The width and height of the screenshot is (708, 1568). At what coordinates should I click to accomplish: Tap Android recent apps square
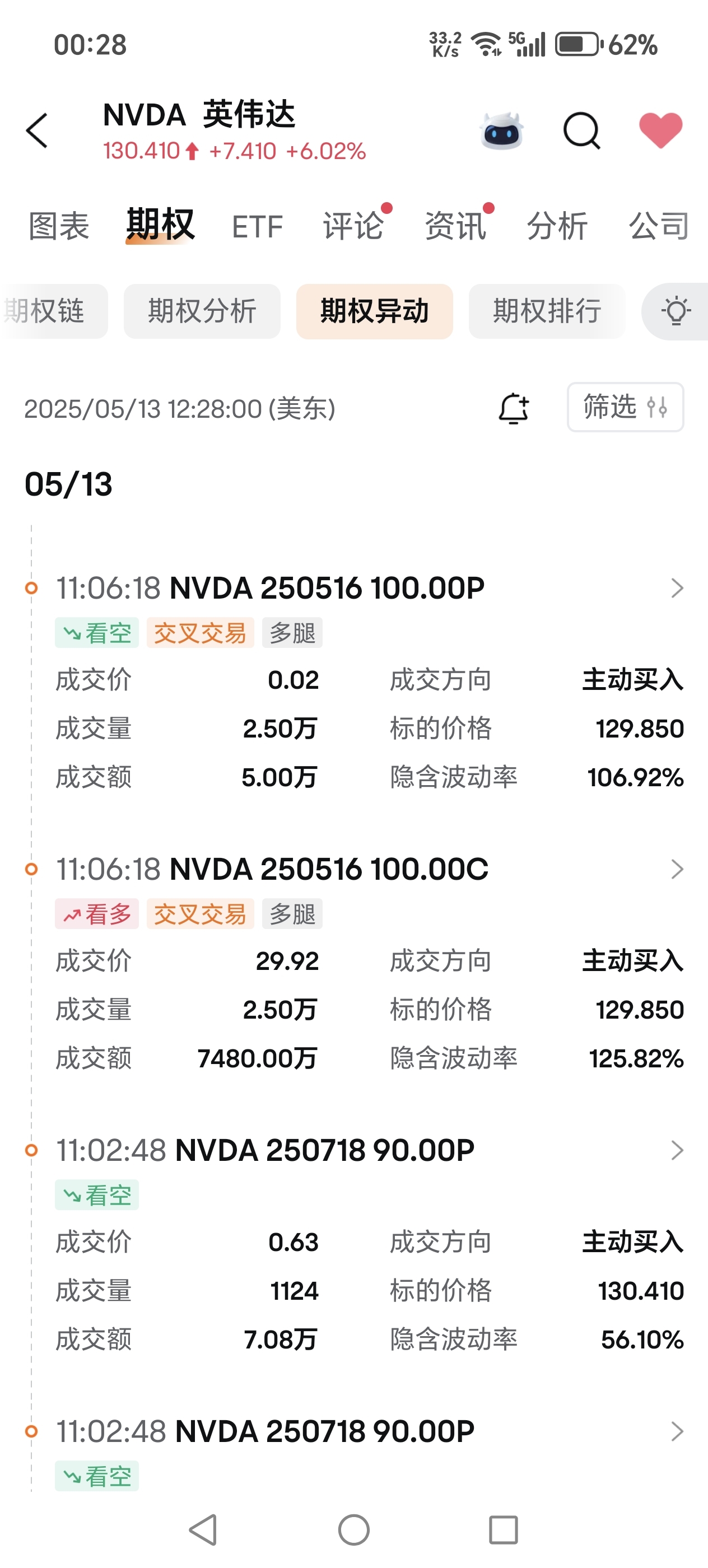pyautogui.click(x=504, y=1530)
